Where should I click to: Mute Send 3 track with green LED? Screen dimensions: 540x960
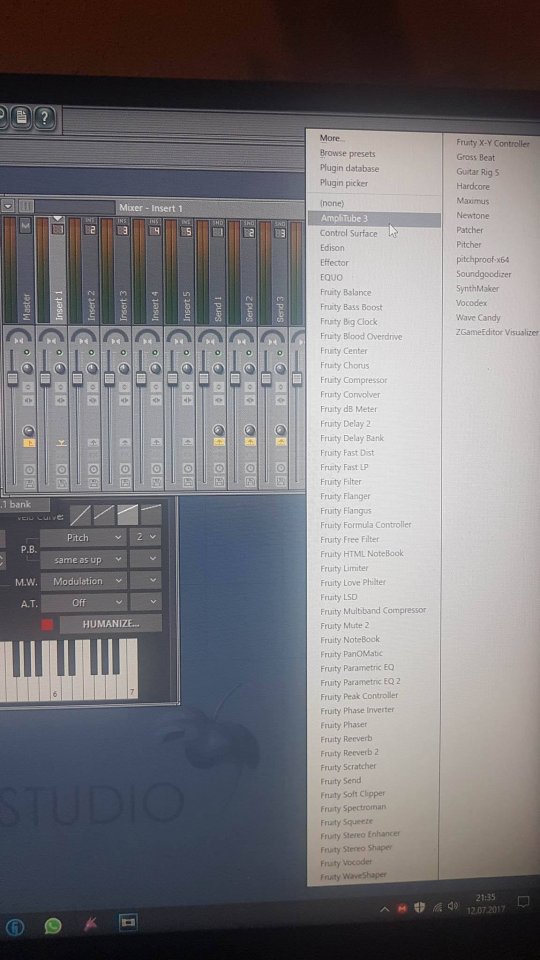(280, 354)
